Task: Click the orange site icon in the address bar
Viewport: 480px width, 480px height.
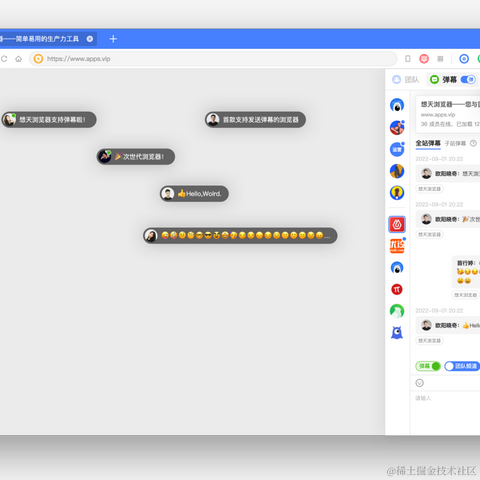Action: click(38, 59)
